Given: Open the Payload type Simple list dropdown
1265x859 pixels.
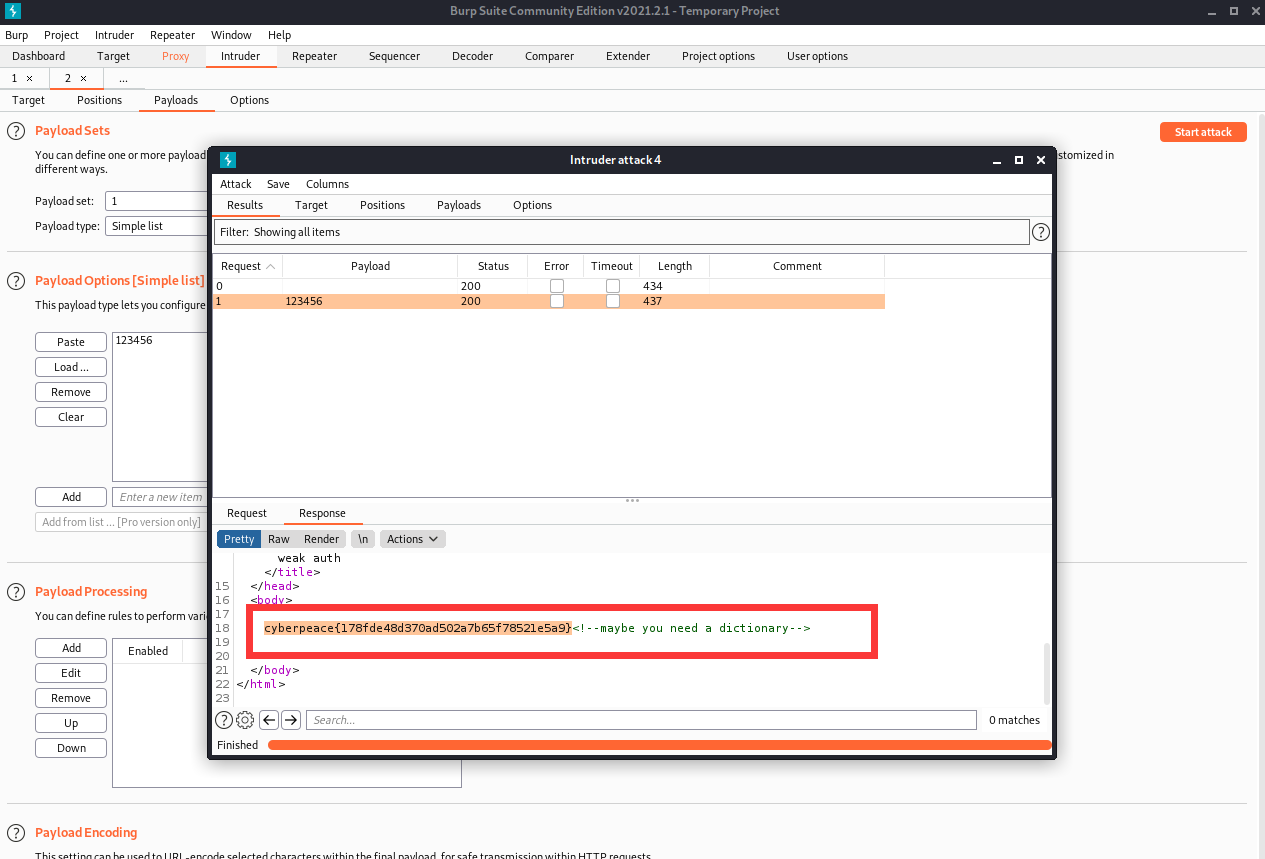Looking at the screenshot, I should pos(156,226).
